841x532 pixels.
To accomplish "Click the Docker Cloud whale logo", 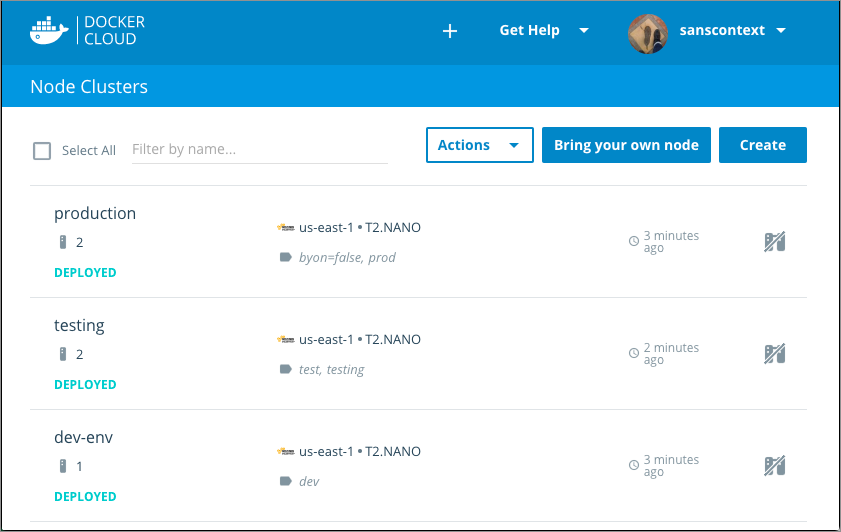I will pyautogui.click(x=50, y=30).
